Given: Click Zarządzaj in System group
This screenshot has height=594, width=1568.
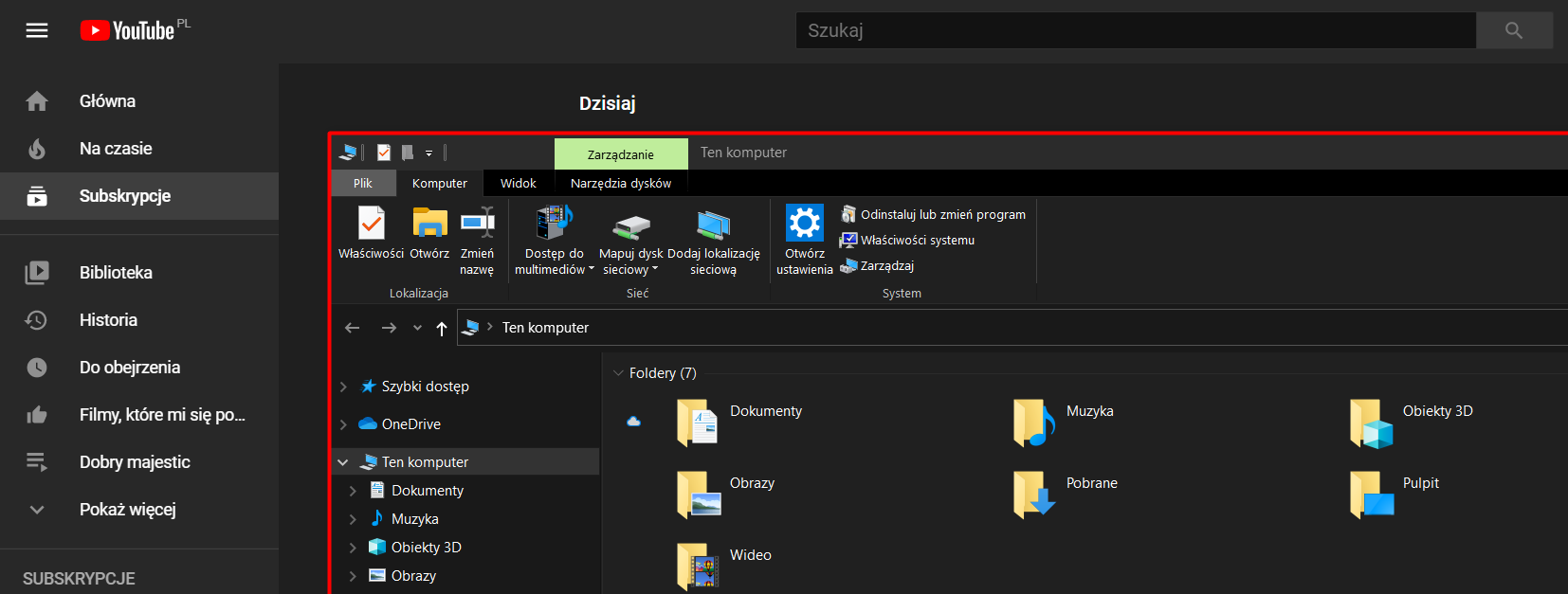Looking at the screenshot, I should click(x=877, y=265).
